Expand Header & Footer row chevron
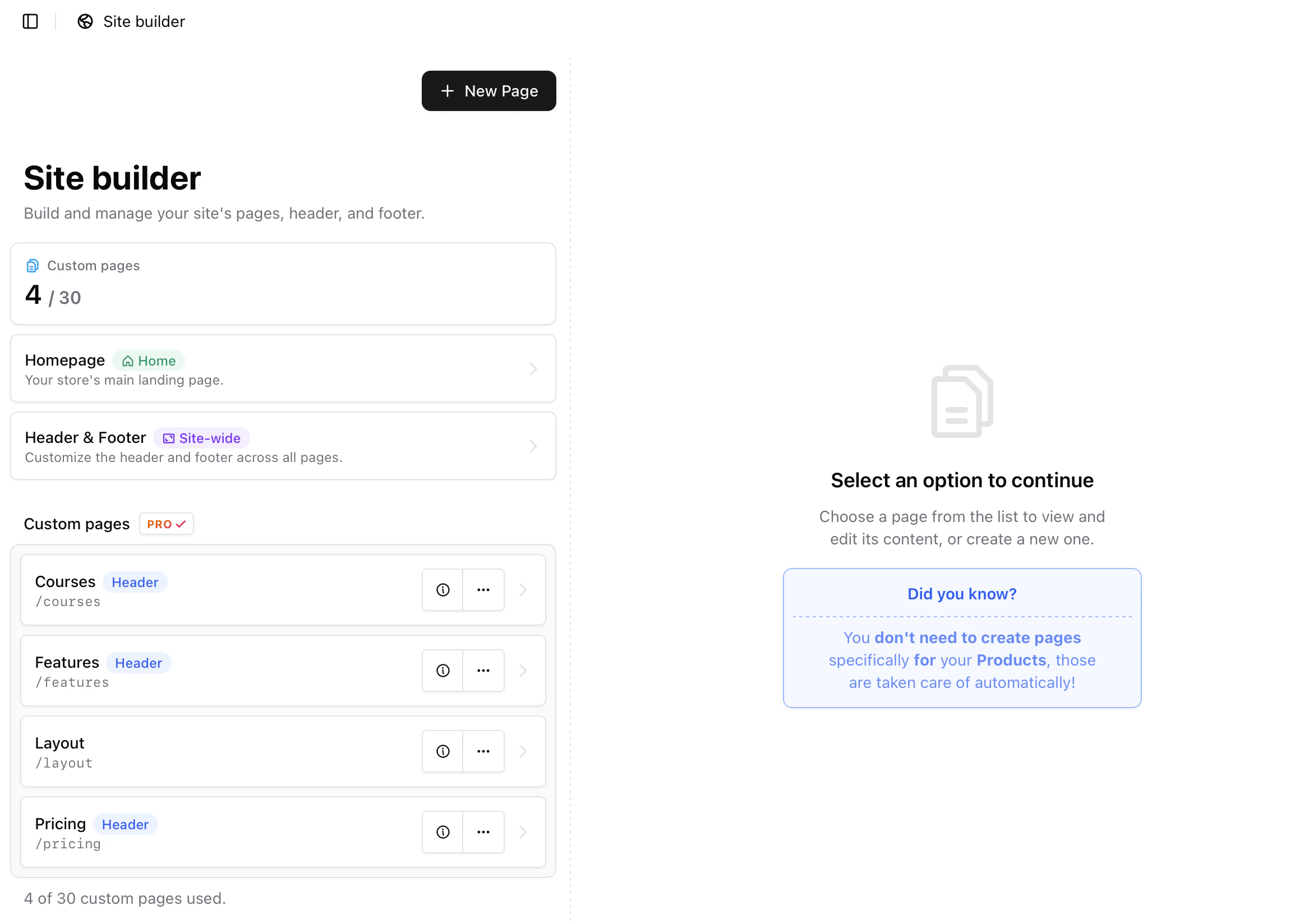The height and width of the screenshot is (924, 1300). [533, 447]
